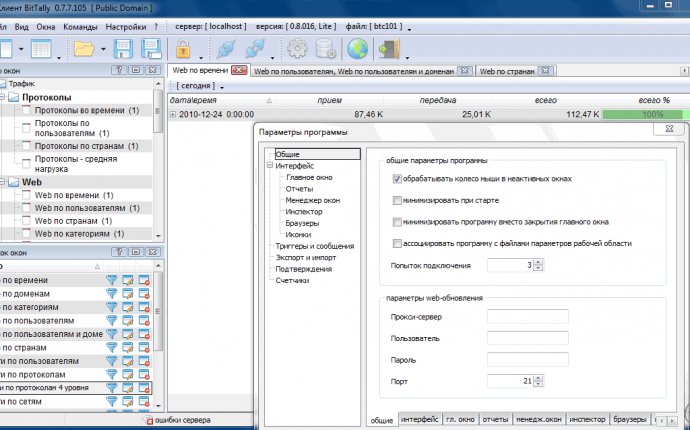Enable 'минимизировать при старте' checkbox
Viewport: 690px width, 430px height.
click(397, 200)
